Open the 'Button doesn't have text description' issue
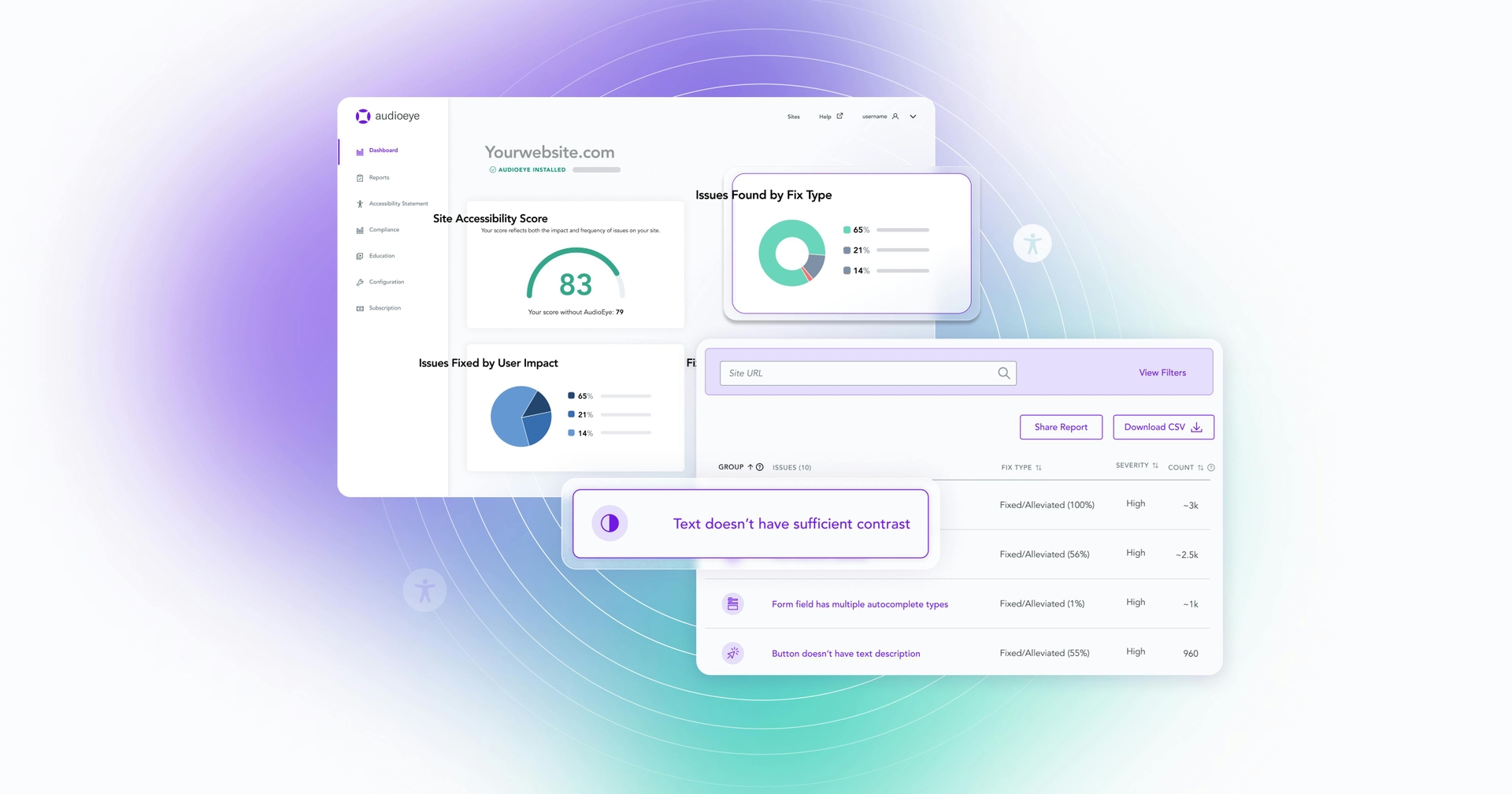 click(846, 653)
